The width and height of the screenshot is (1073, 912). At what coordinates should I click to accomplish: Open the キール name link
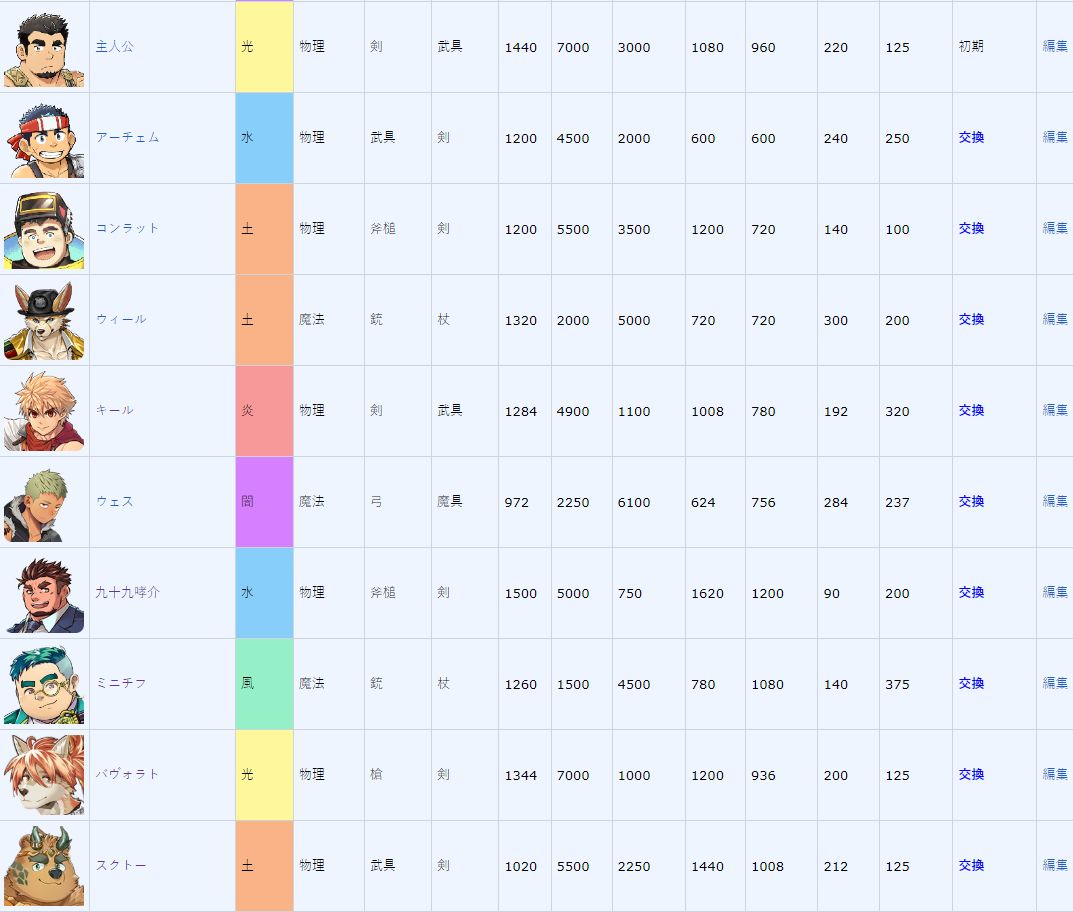[x=114, y=411]
